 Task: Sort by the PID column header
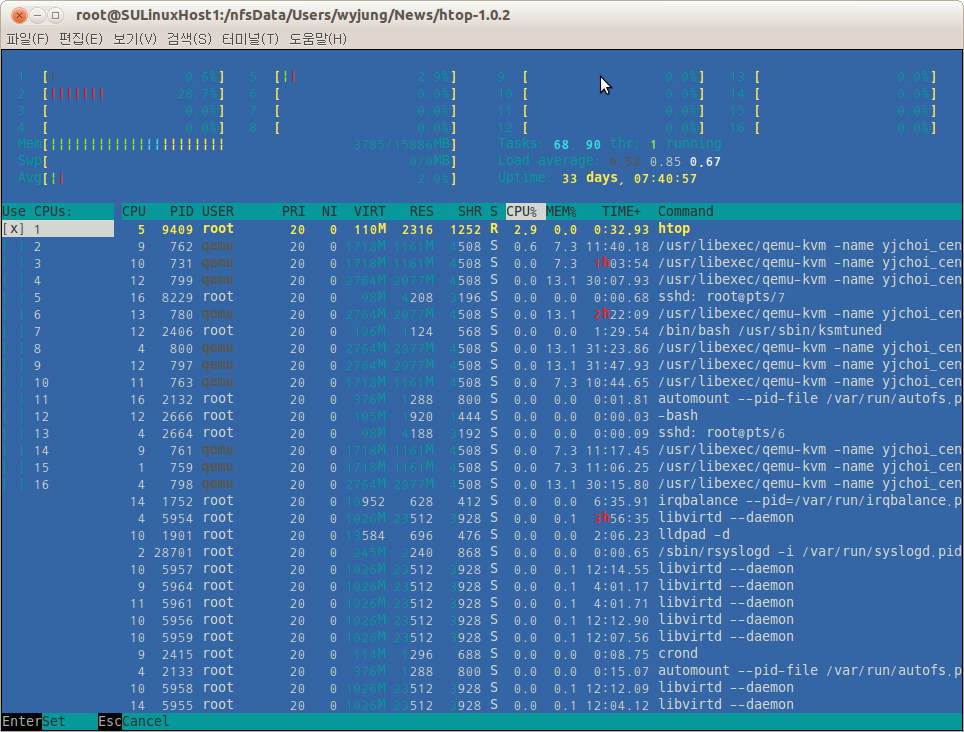coord(181,211)
